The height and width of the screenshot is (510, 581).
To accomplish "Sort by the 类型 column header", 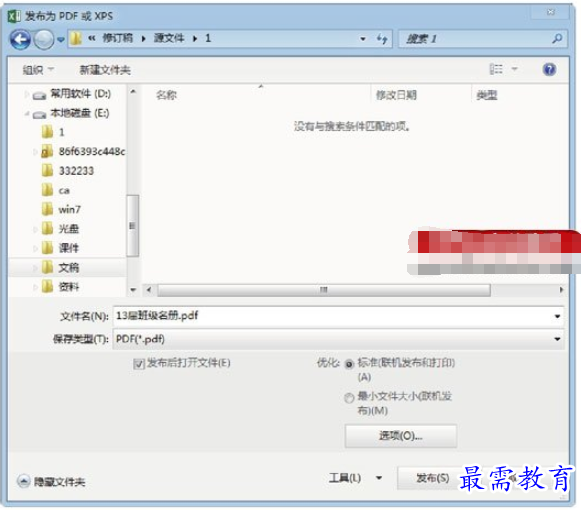I will click(487, 95).
